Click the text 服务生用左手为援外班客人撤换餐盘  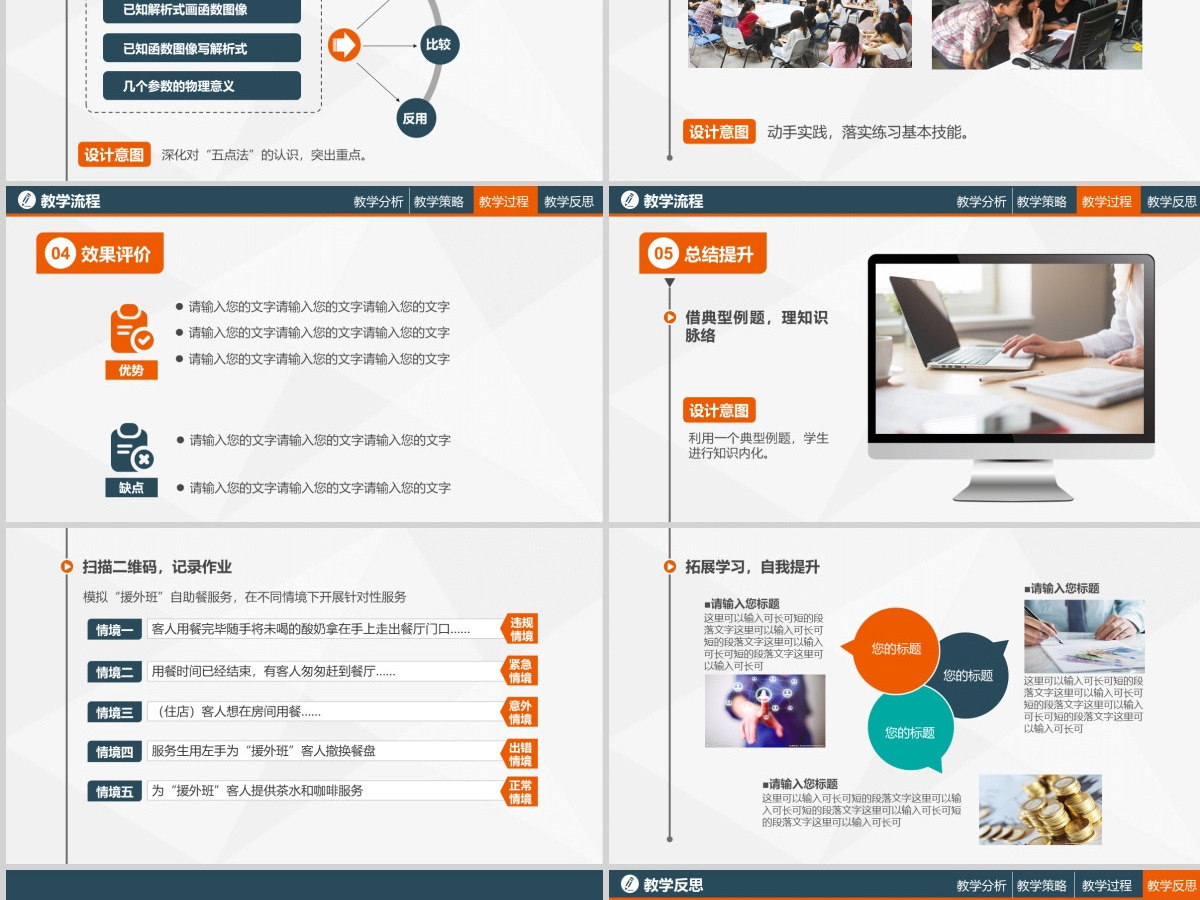(x=263, y=750)
